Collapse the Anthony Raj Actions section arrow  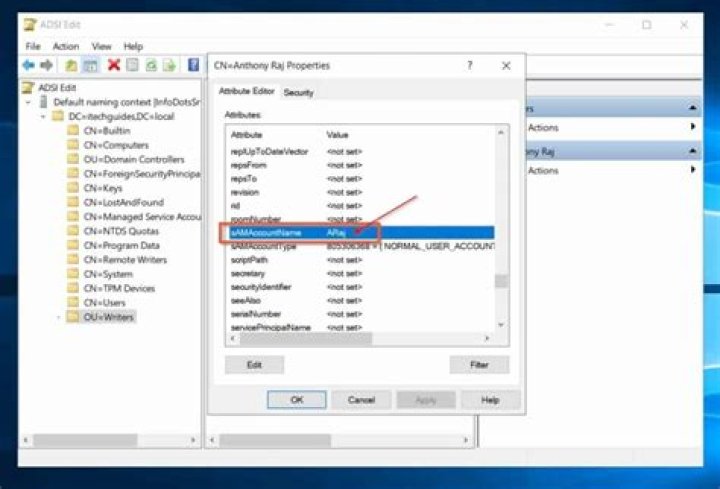(x=692, y=151)
